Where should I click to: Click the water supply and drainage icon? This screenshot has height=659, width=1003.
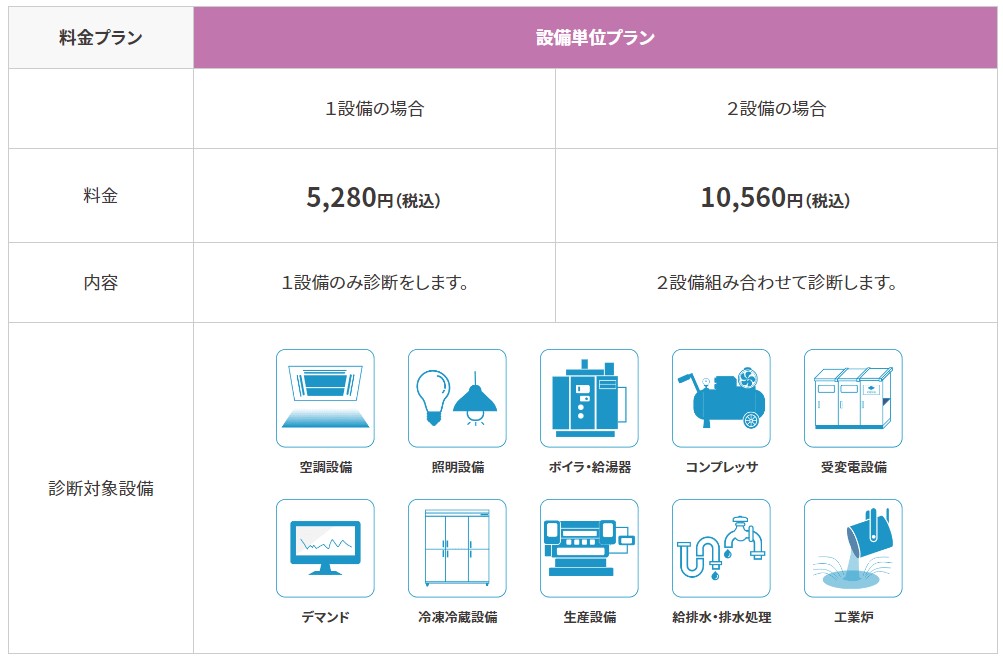721,548
